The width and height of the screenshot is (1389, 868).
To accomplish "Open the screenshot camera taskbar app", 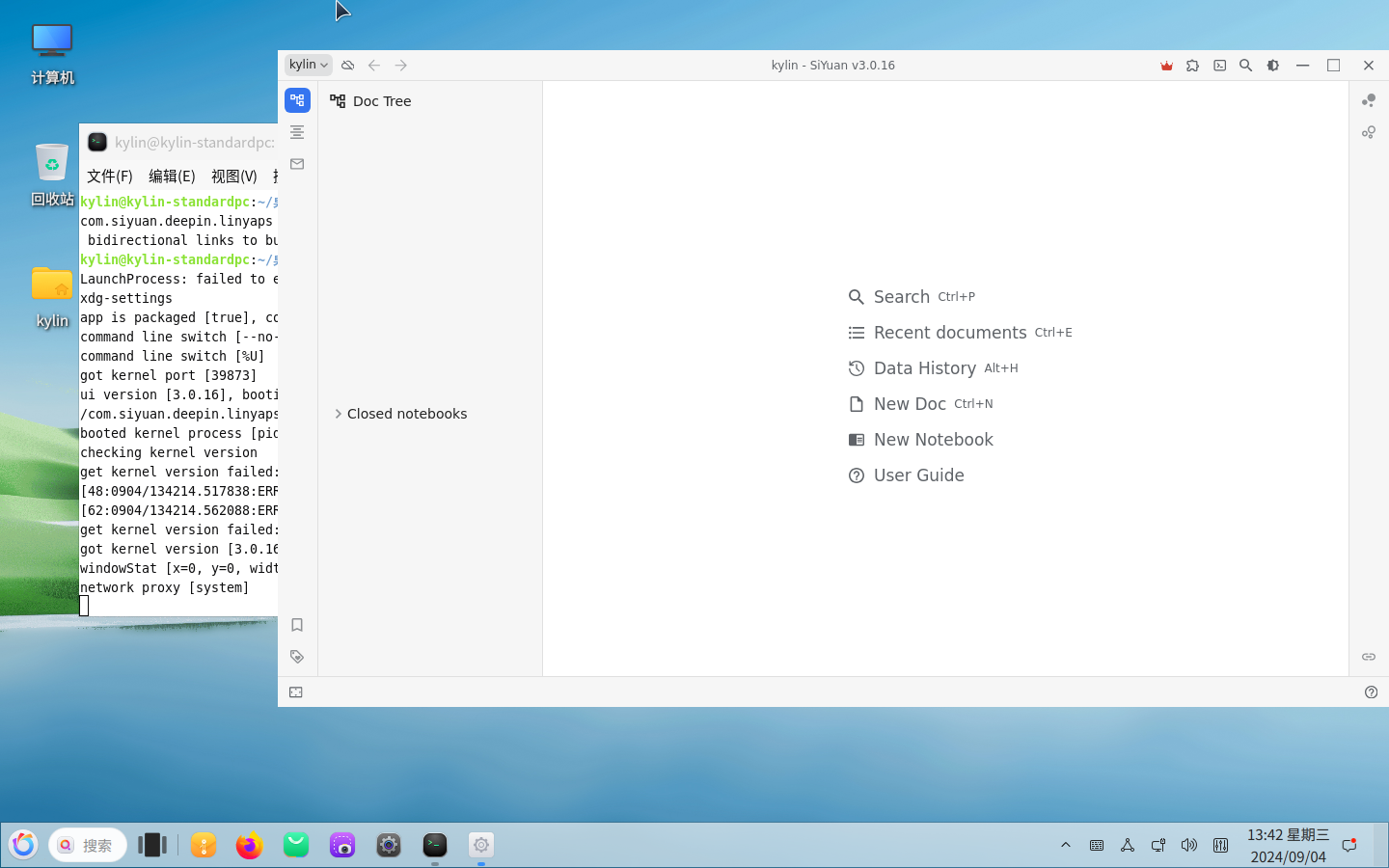I will point(342,845).
